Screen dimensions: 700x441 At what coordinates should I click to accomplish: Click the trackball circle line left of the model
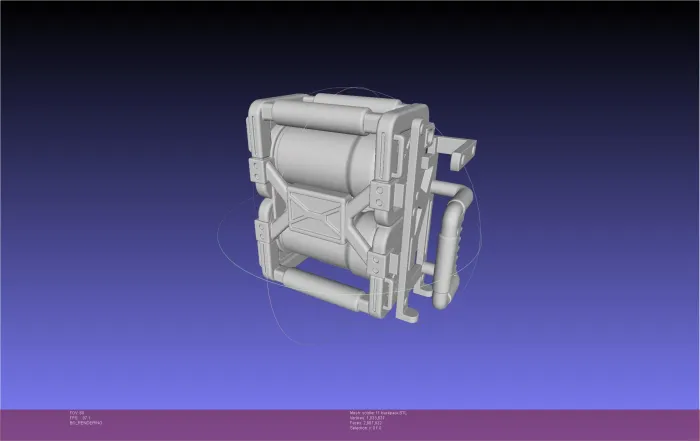(x=219, y=230)
